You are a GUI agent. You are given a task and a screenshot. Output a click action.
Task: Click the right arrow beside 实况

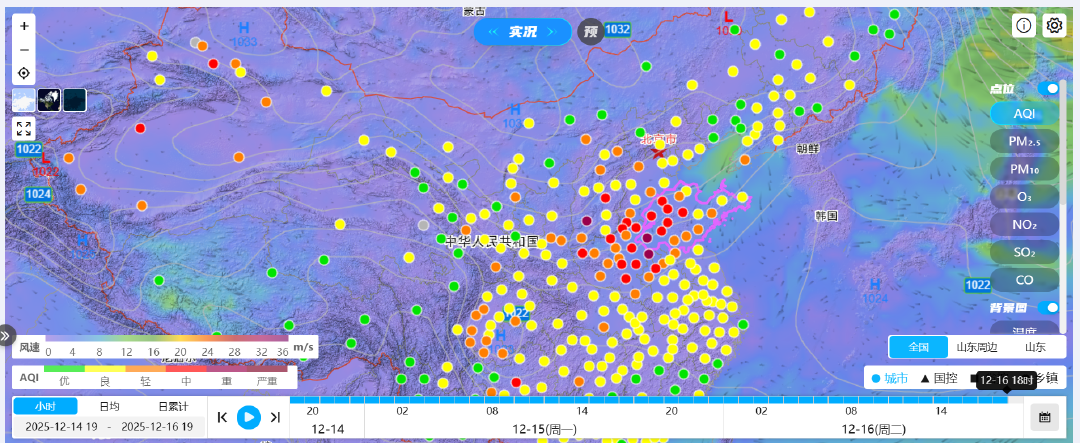(551, 32)
